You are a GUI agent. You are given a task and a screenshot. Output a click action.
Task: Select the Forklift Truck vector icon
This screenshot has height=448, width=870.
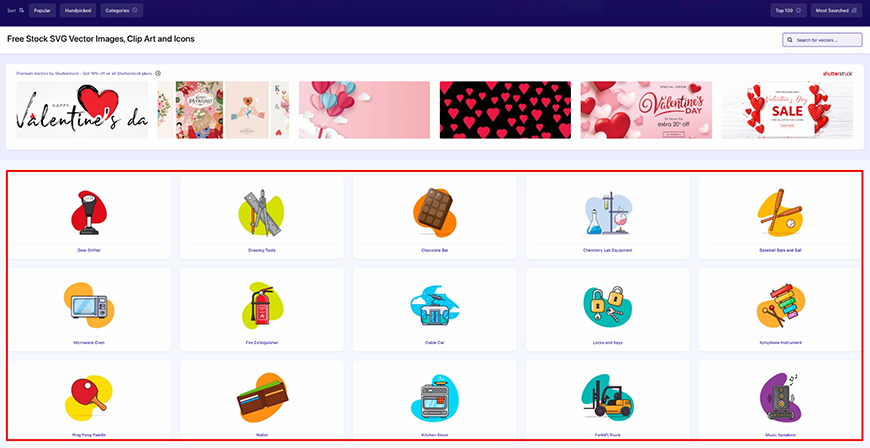tap(608, 397)
